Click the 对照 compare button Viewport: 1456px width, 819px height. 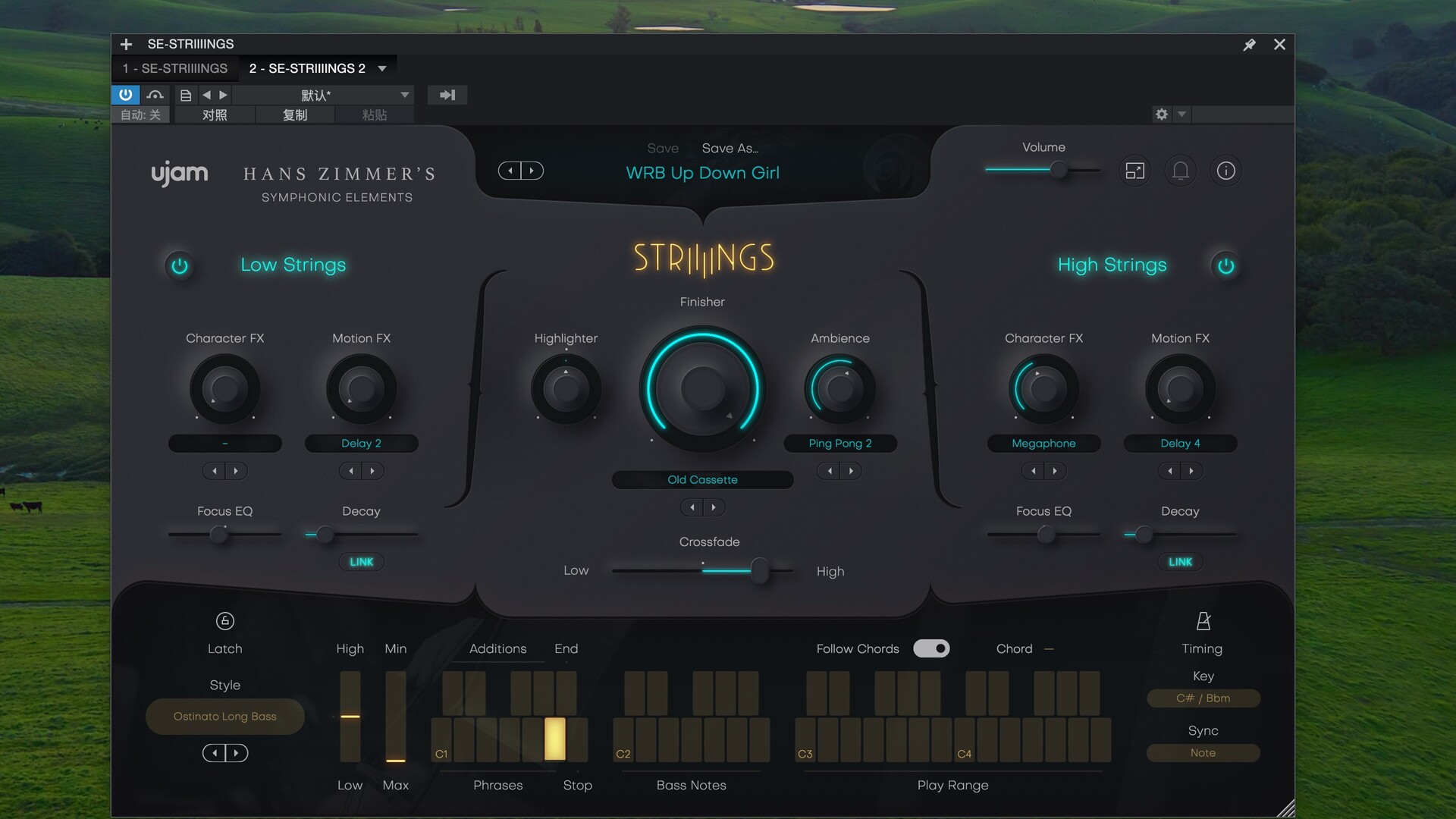click(x=215, y=115)
